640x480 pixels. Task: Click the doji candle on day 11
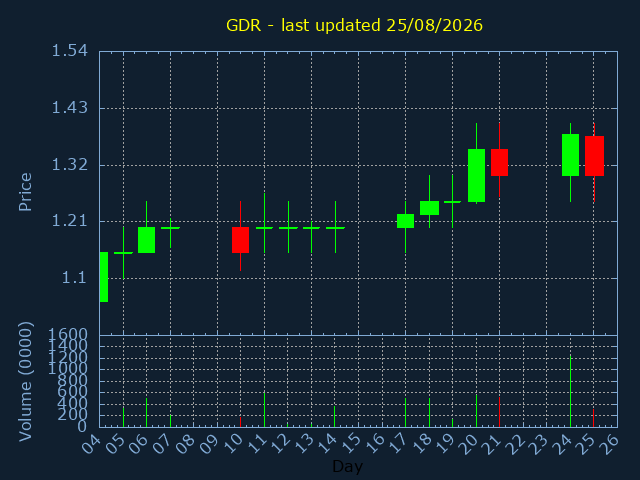click(264, 228)
